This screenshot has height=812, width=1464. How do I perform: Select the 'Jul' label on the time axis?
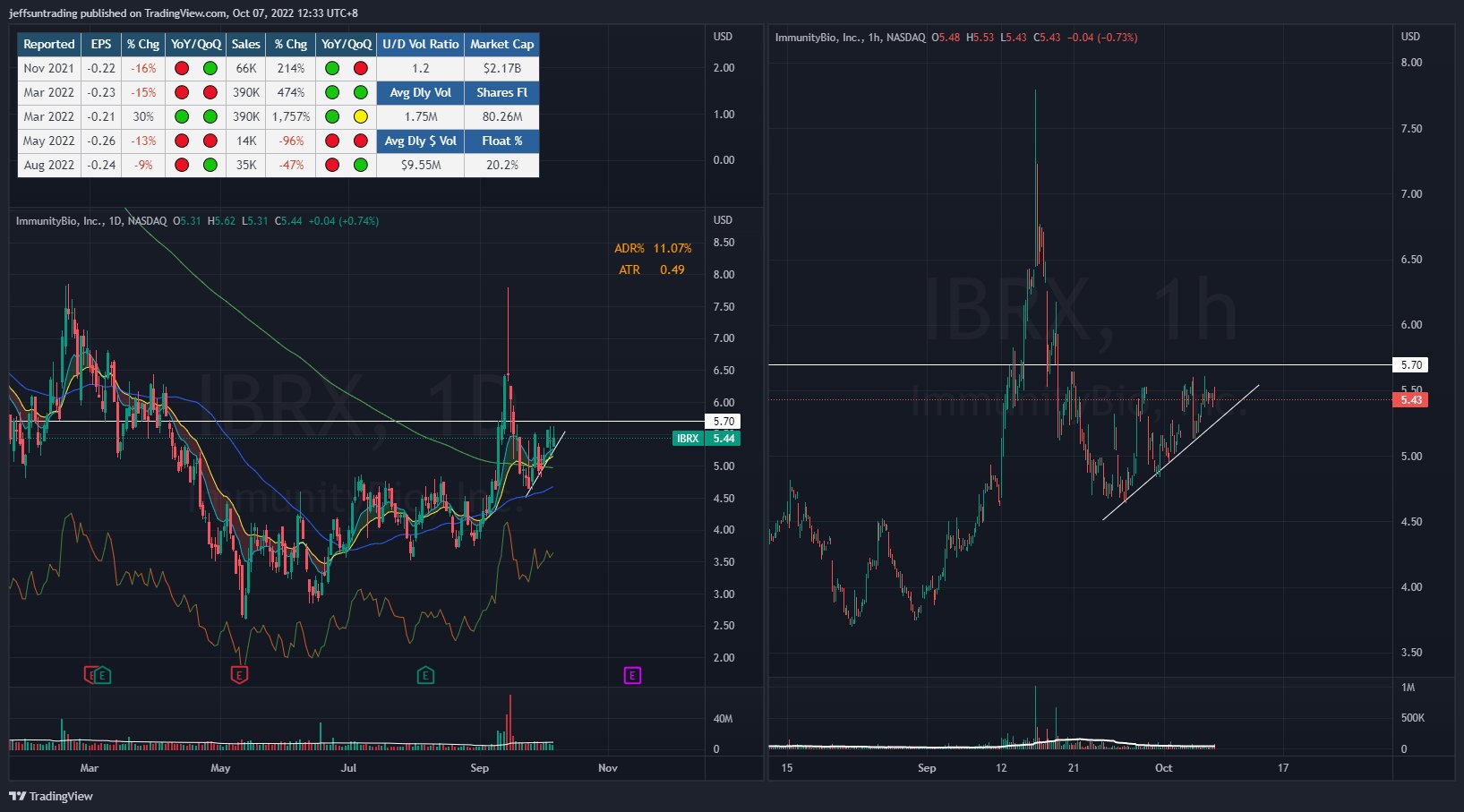tap(349, 768)
